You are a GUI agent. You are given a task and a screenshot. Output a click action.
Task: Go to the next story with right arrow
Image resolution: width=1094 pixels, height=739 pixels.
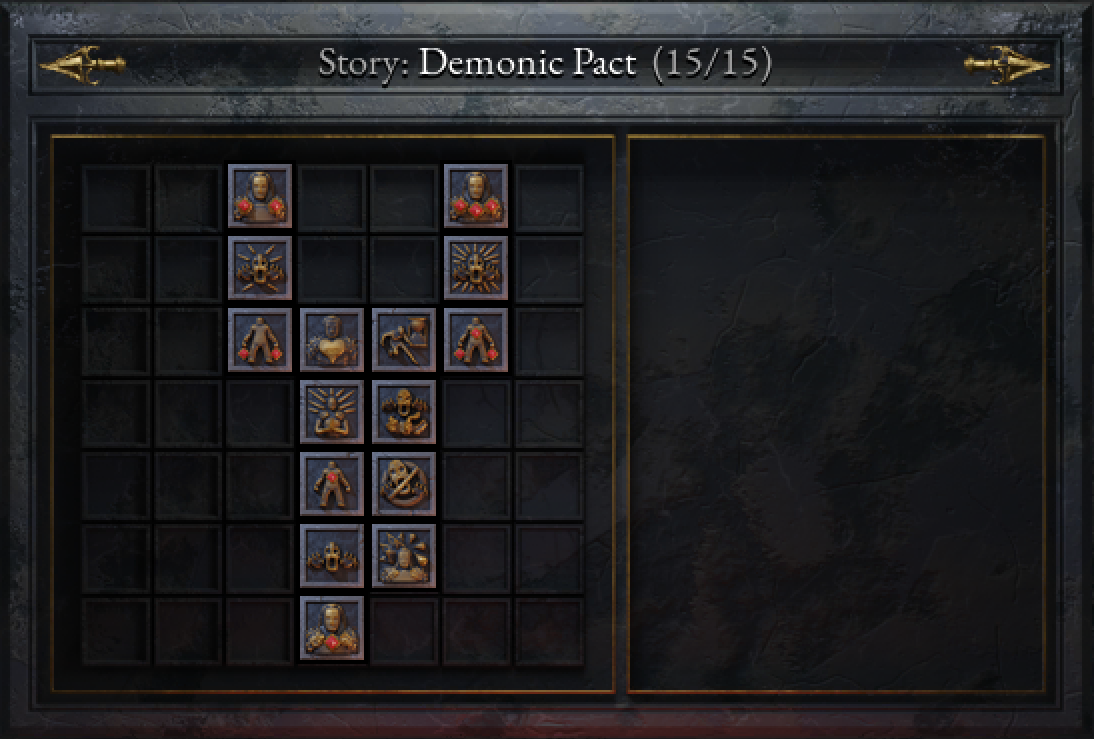1007,64
